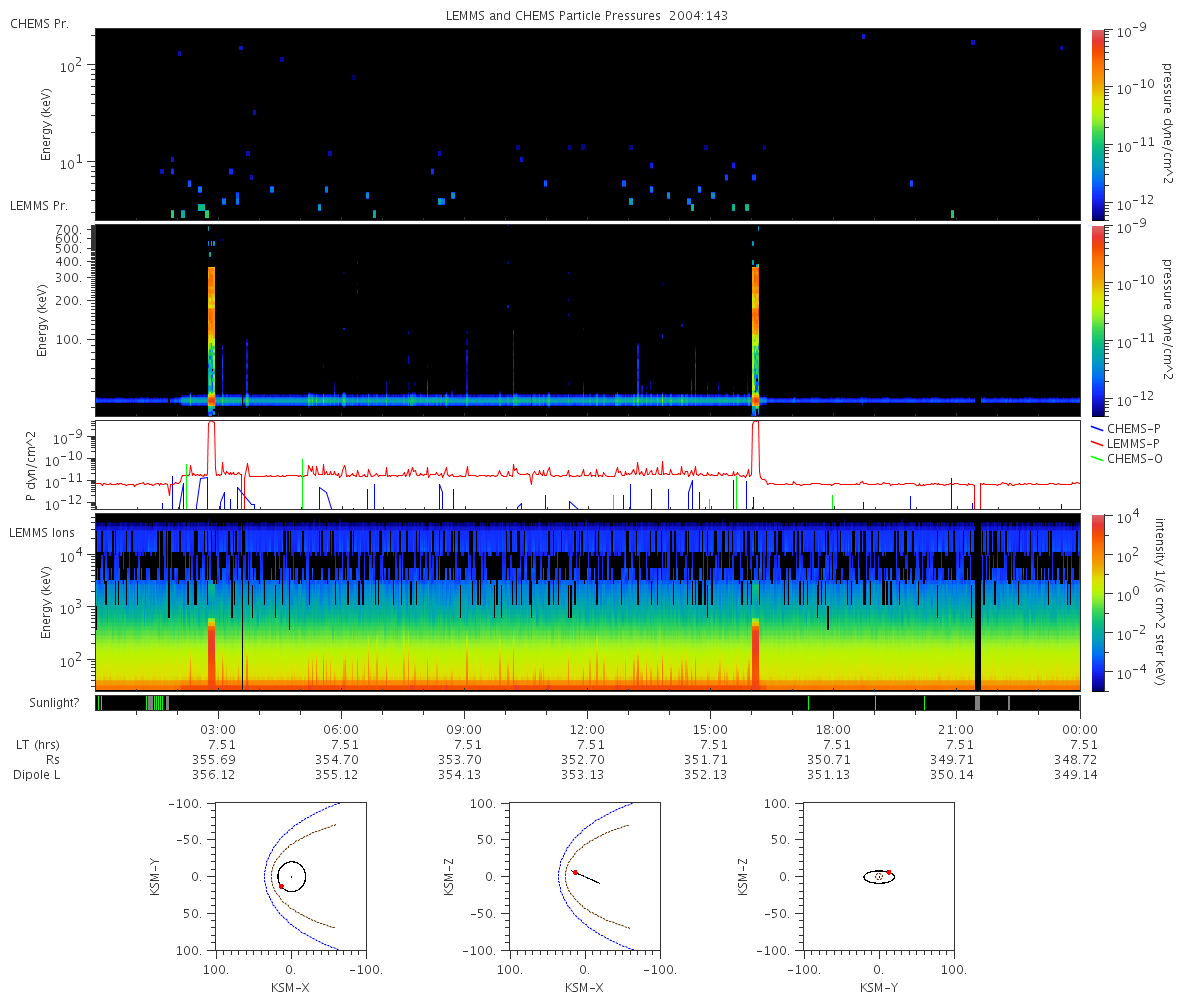Click the 12:00 time axis tick label
The height and width of the screenshot is (1000, 1200).
587,729
